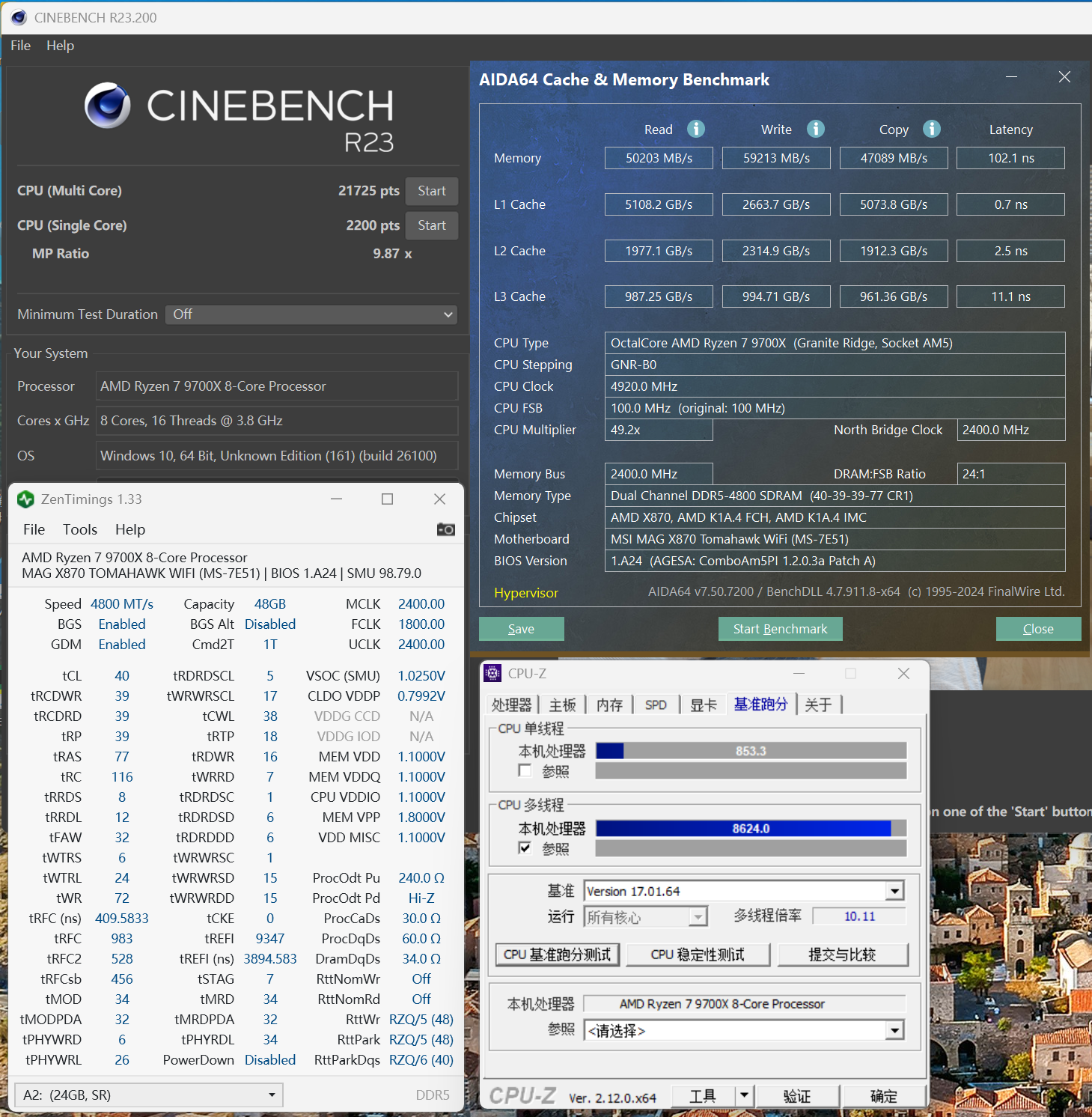Click the info icon next to Read
This screenshot has width=1092, height=1117.
pos(696,129)
